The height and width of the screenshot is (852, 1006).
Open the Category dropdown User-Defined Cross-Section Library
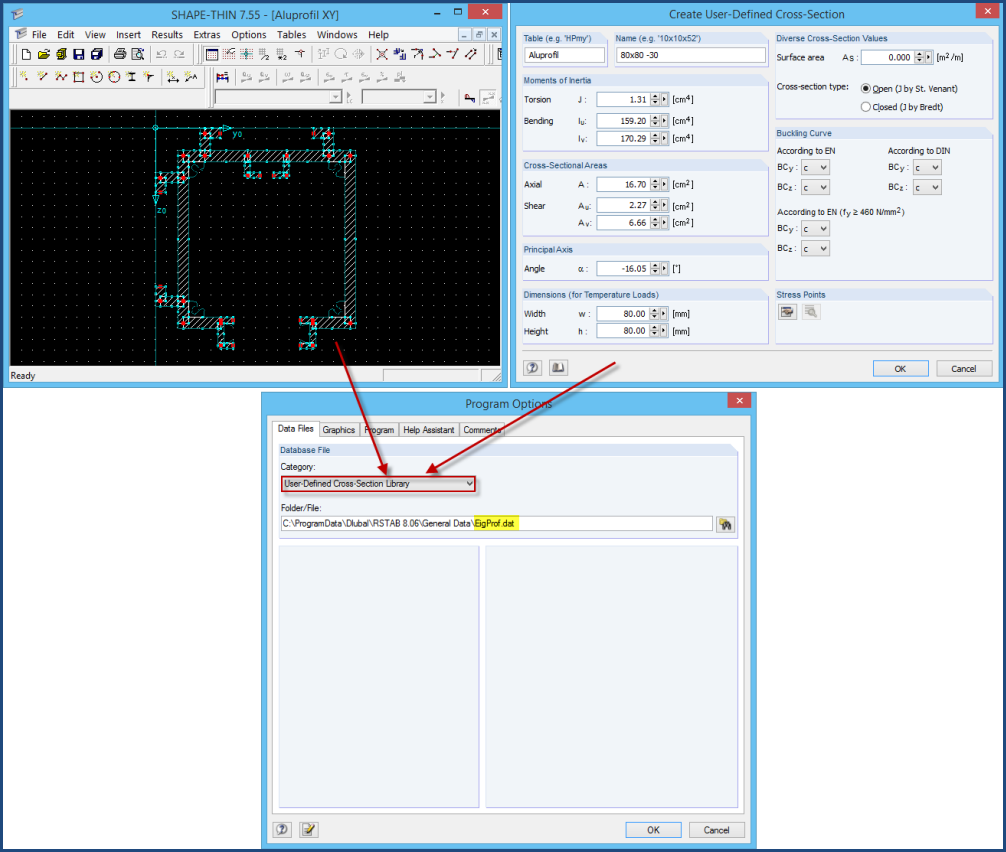(x=379, y=484)
